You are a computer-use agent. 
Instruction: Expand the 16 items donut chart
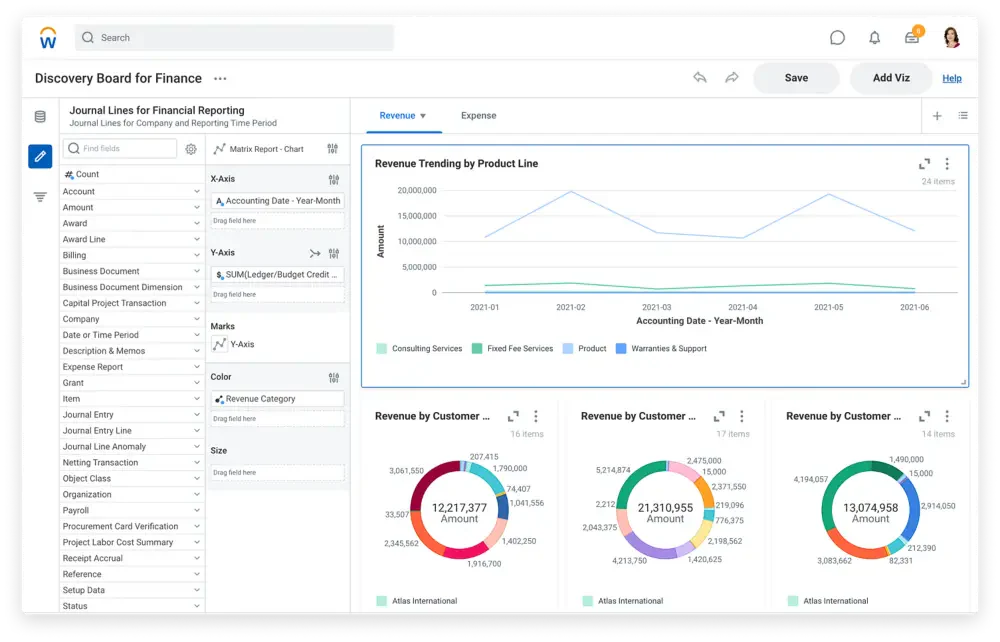pos(513,416)
